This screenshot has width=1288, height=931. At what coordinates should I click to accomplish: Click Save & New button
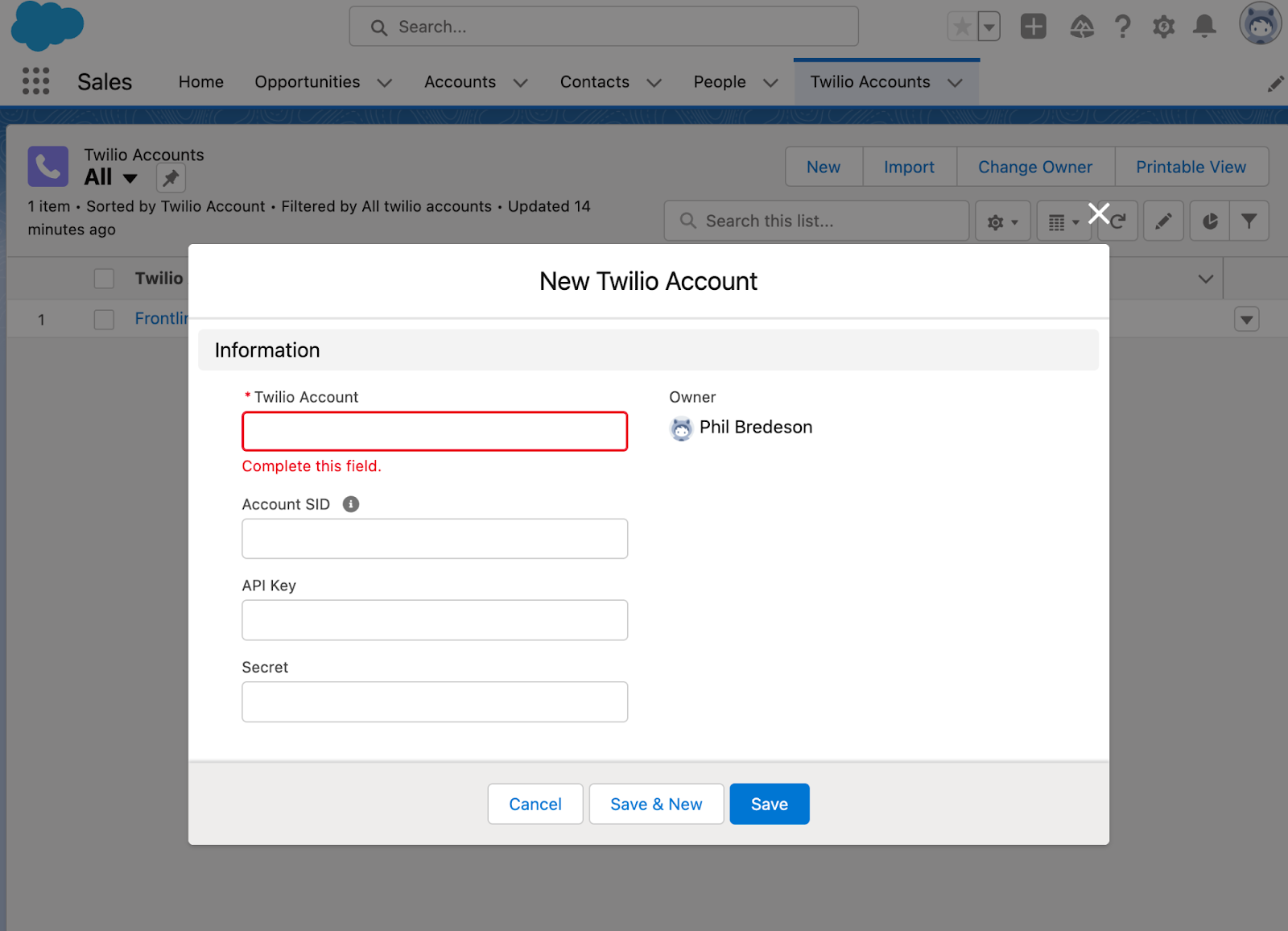(x=656, y=804)
